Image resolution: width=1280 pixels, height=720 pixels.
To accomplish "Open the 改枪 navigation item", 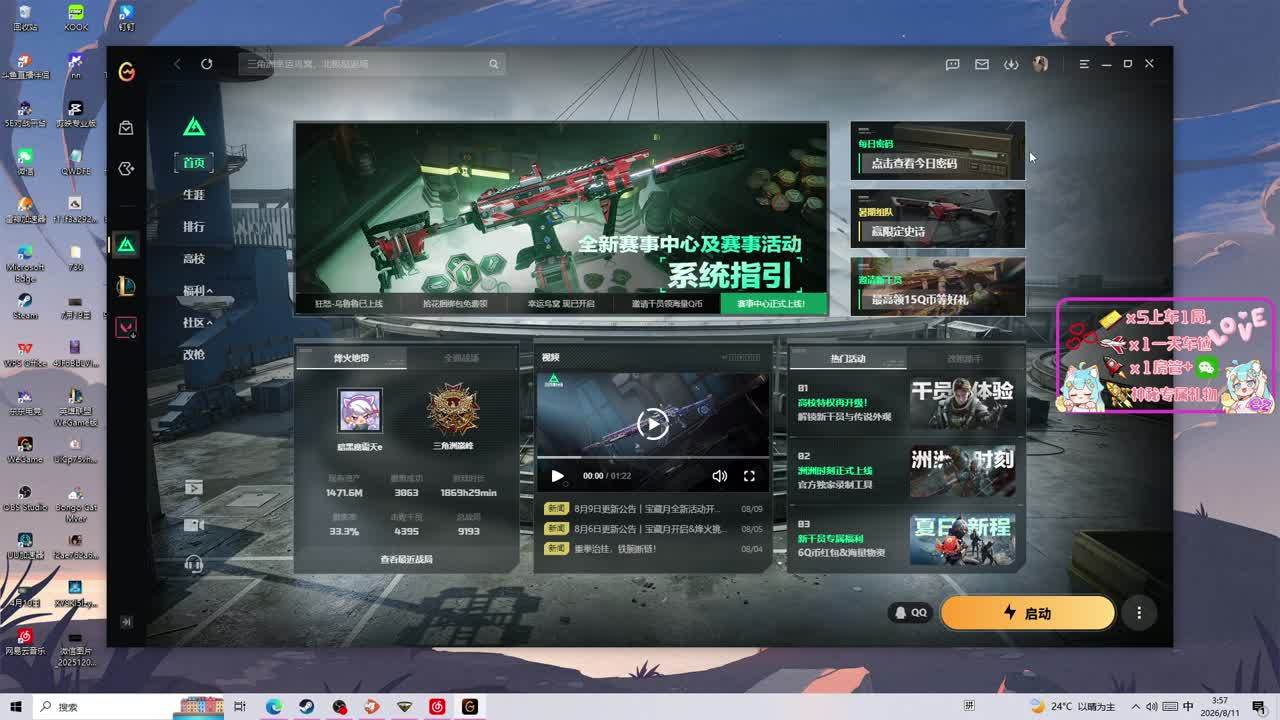I will coord(194,355).
